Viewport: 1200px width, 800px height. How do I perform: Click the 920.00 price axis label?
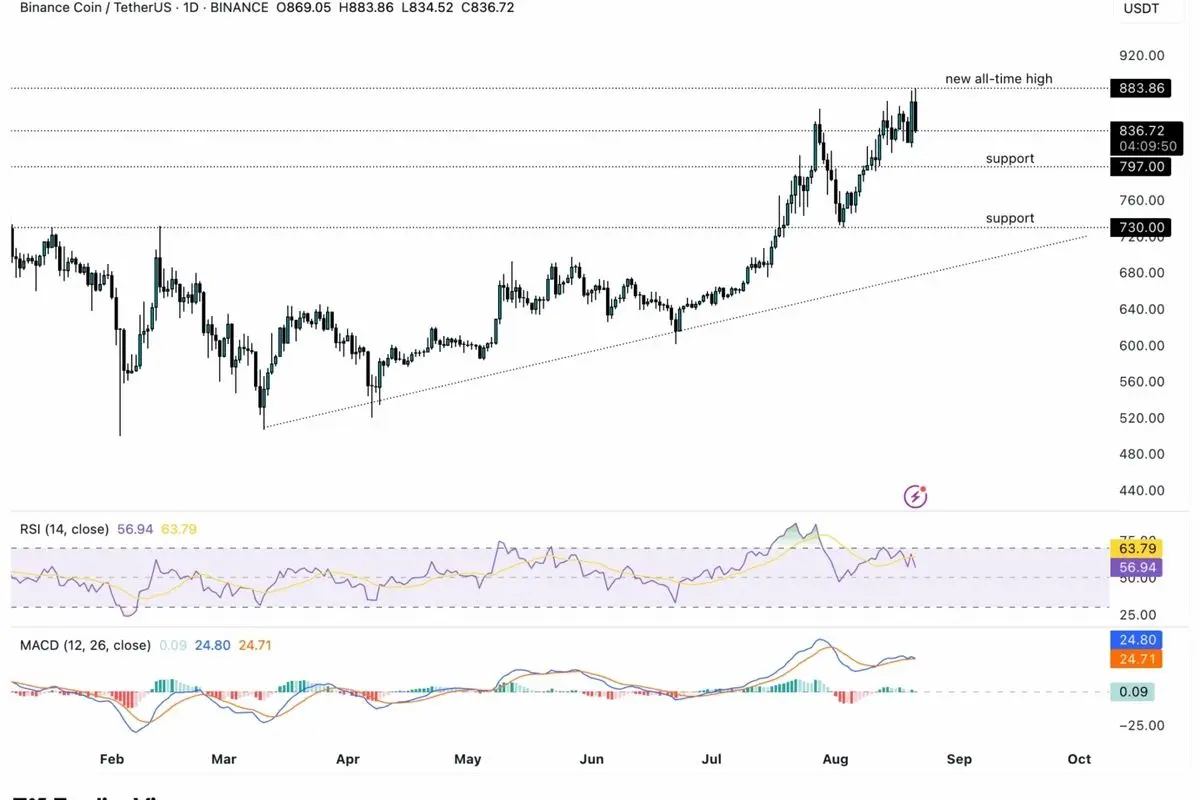(1141, 55)
